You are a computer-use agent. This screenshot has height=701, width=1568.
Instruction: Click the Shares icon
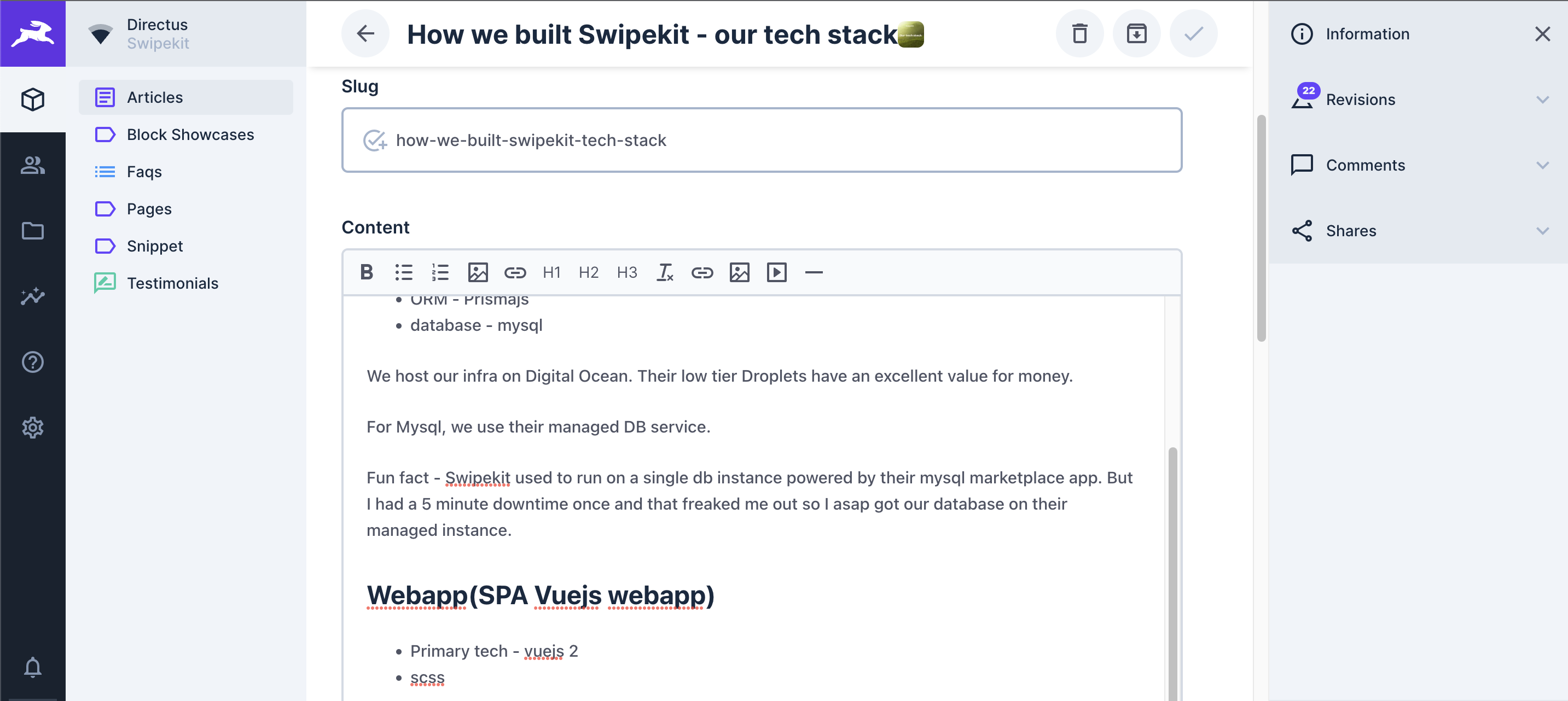(1302, 231)
